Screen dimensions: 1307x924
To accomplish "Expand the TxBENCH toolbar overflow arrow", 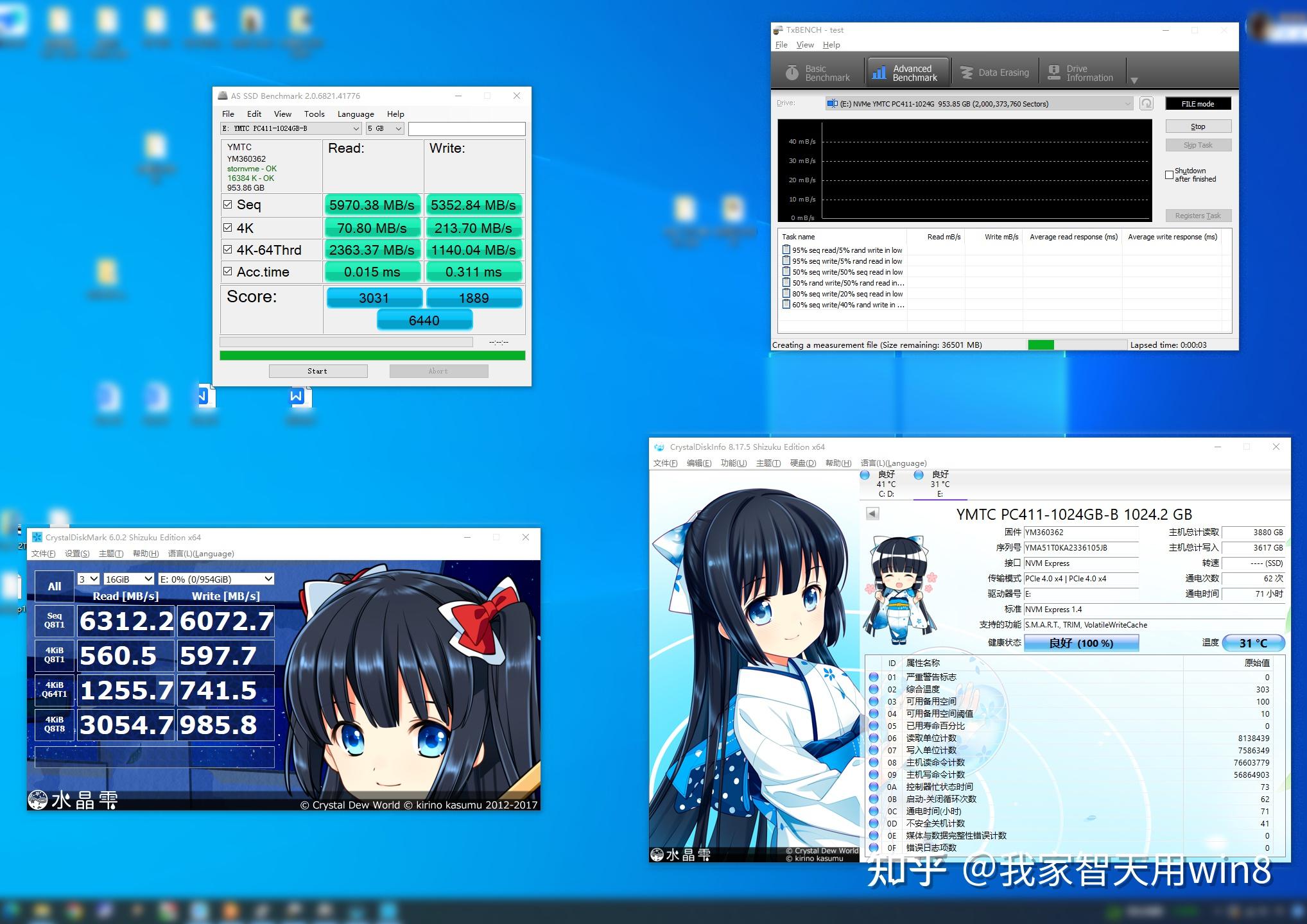I will click(1134, 80).
